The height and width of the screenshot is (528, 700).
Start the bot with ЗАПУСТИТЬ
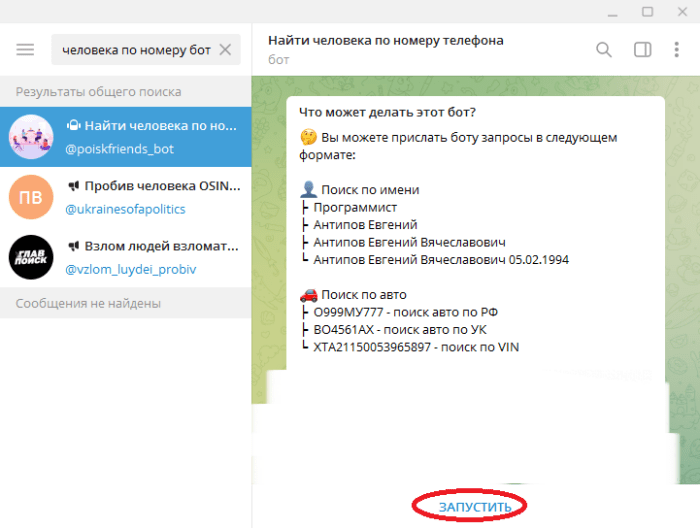tap(475, 507)
